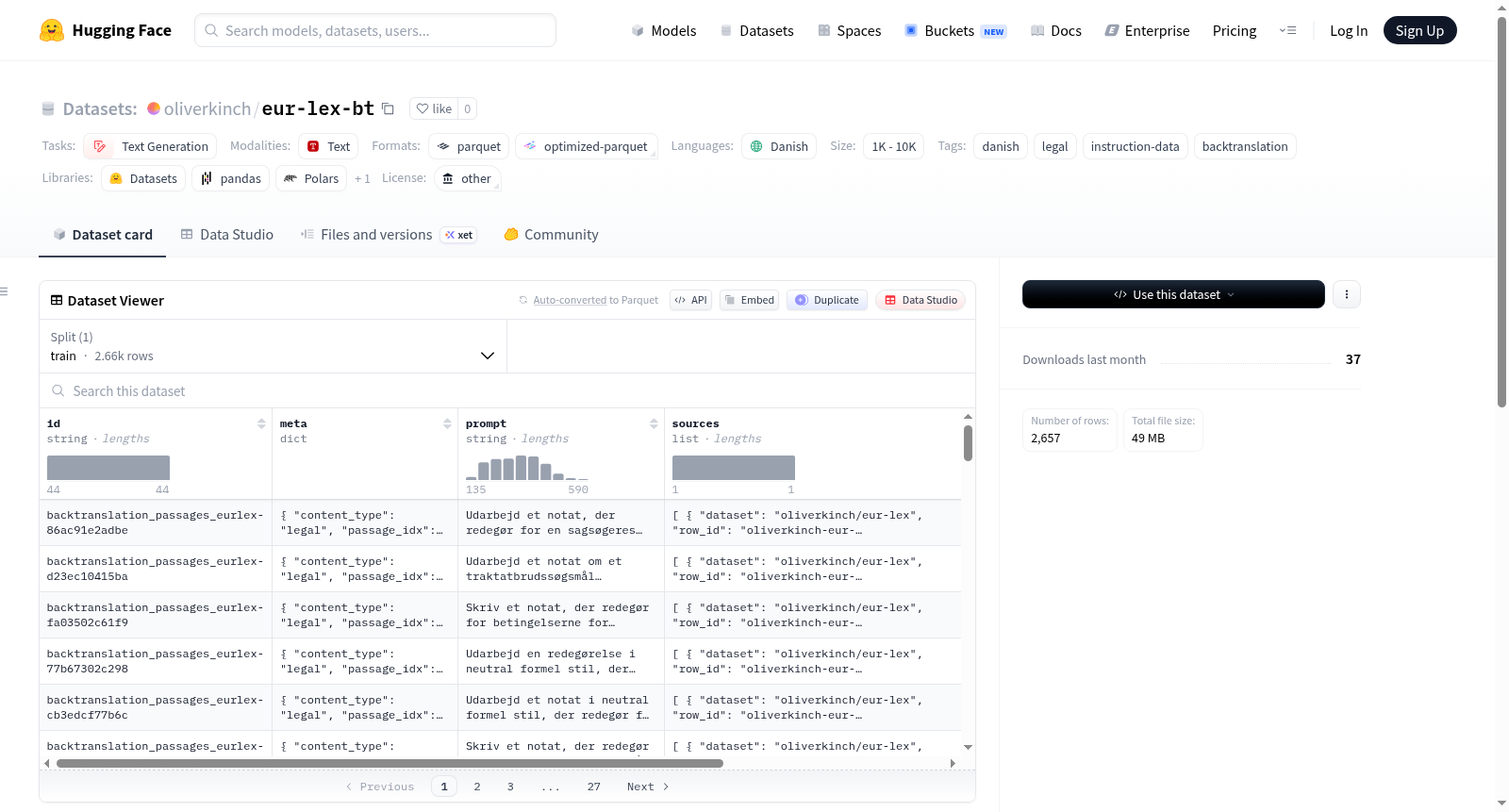Open Data Studio from viewer header
This screenshot has width=1509, height=812.
pyautogui.click(x=920, y=300)
